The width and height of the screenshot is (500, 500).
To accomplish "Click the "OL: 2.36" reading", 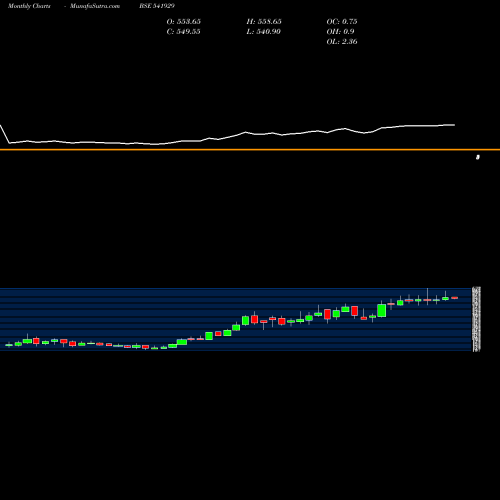I will 342,41.
